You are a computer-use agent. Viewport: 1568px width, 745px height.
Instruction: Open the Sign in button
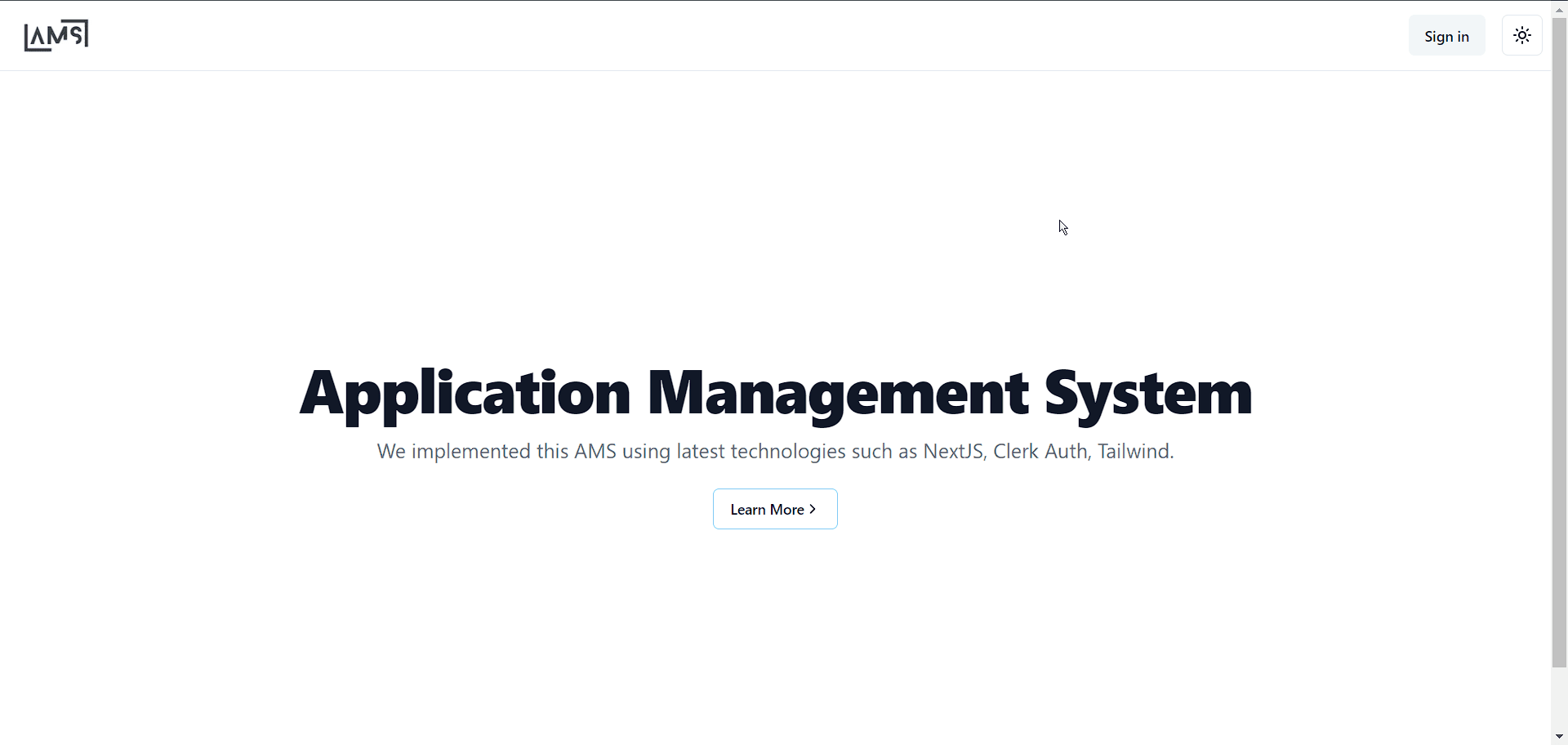[x=1446, y=35]
